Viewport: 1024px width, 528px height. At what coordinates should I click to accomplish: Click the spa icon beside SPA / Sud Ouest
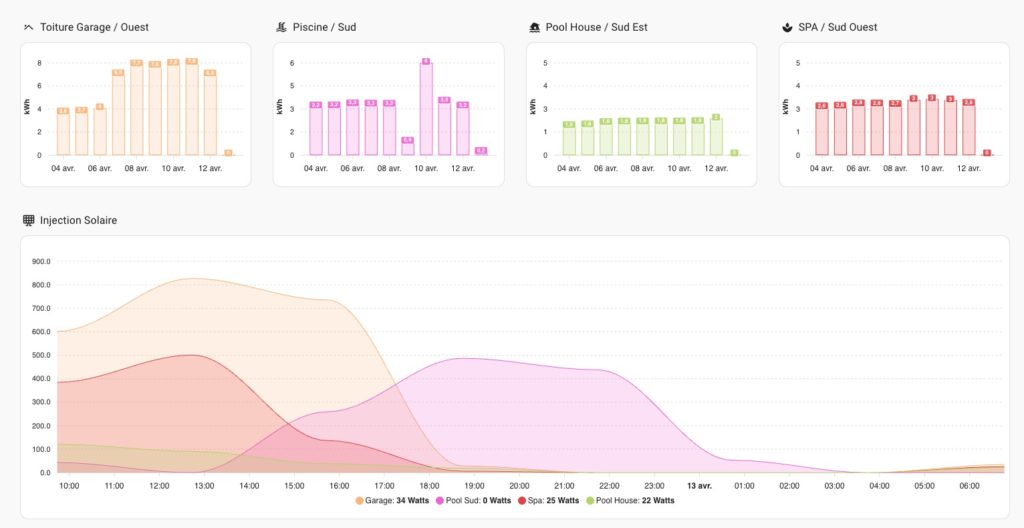pos(787,27)
